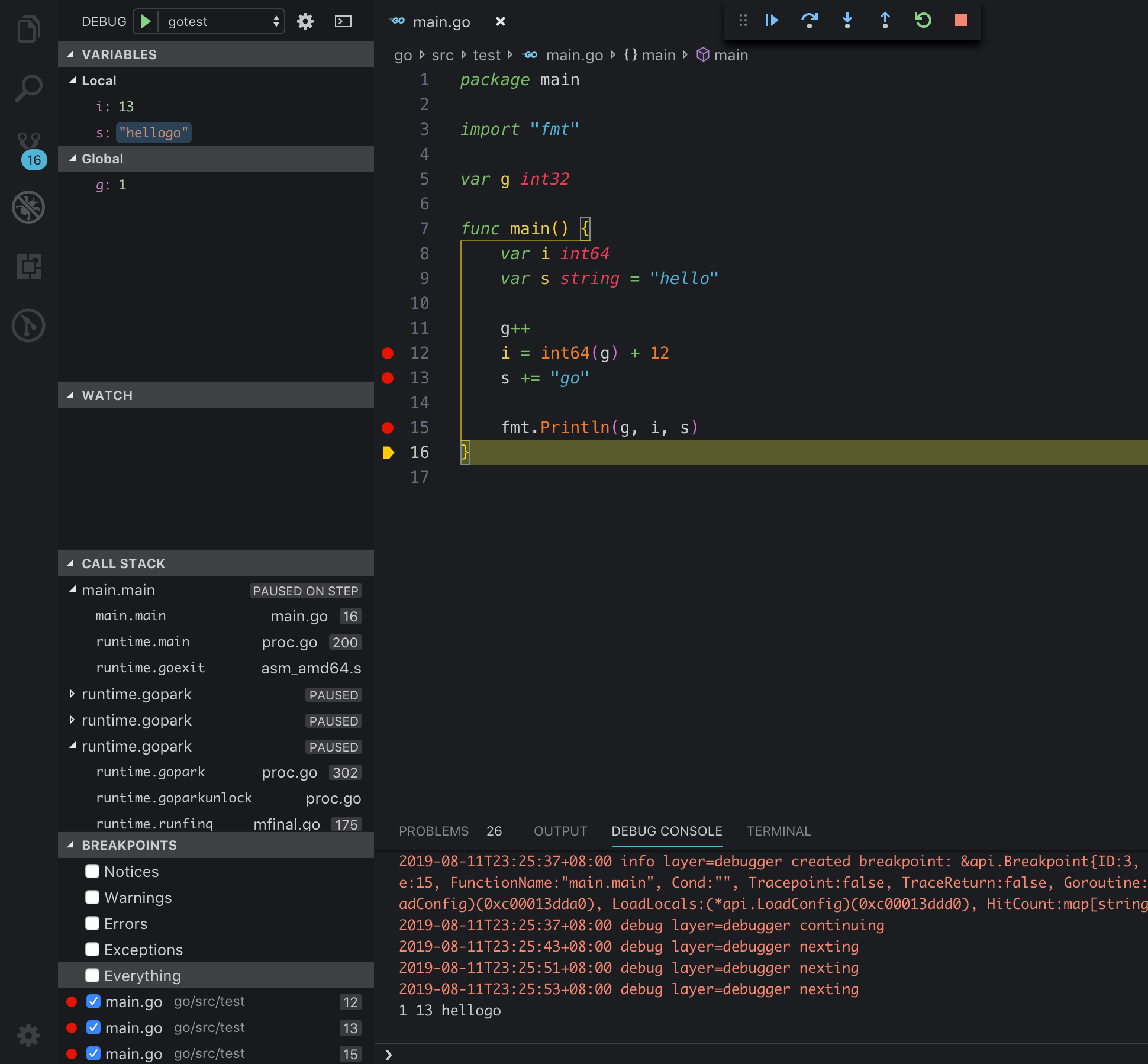Image resolution: width=1148 pixels, height=1064 pixels.
Task: Select the main.go editor tab
Action: pyautogui.click(x=441, y=22)
